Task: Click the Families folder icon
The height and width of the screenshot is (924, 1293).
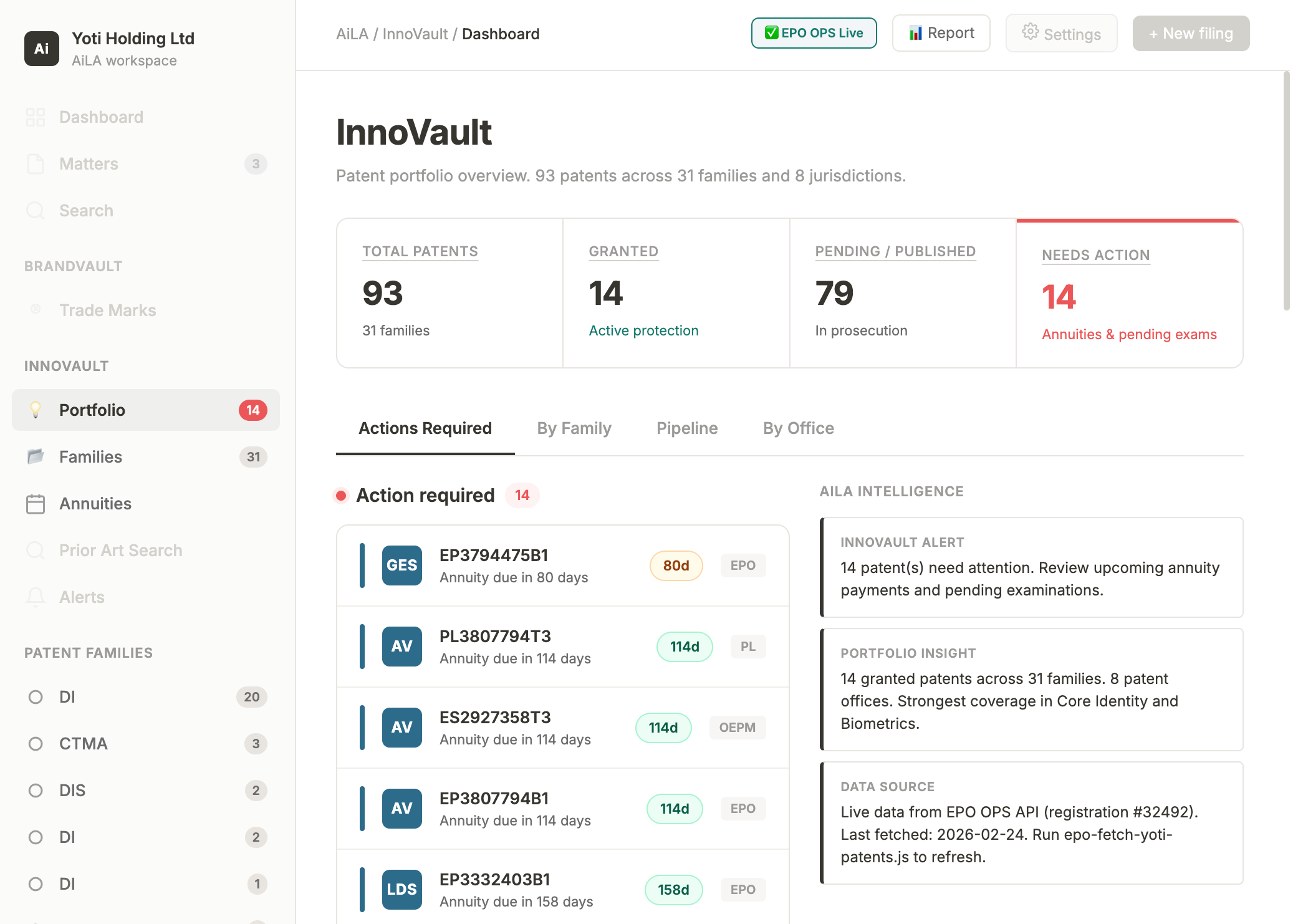Action: (36, 456)
